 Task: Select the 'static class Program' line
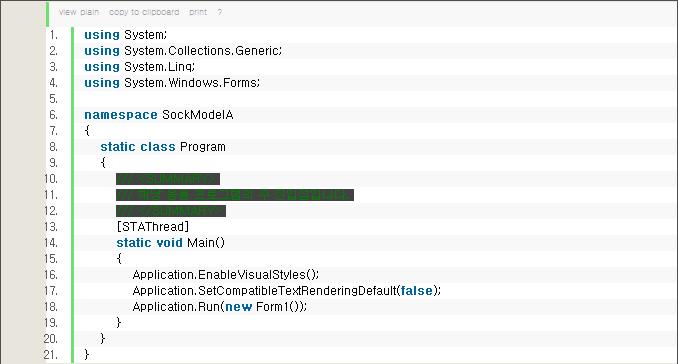pos(163,147)
